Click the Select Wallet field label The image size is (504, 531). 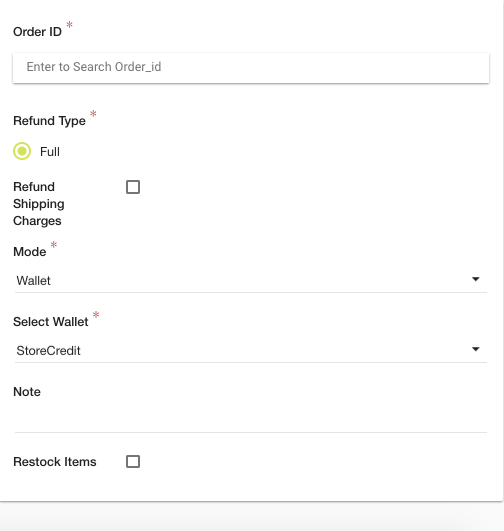pos(50,322)
